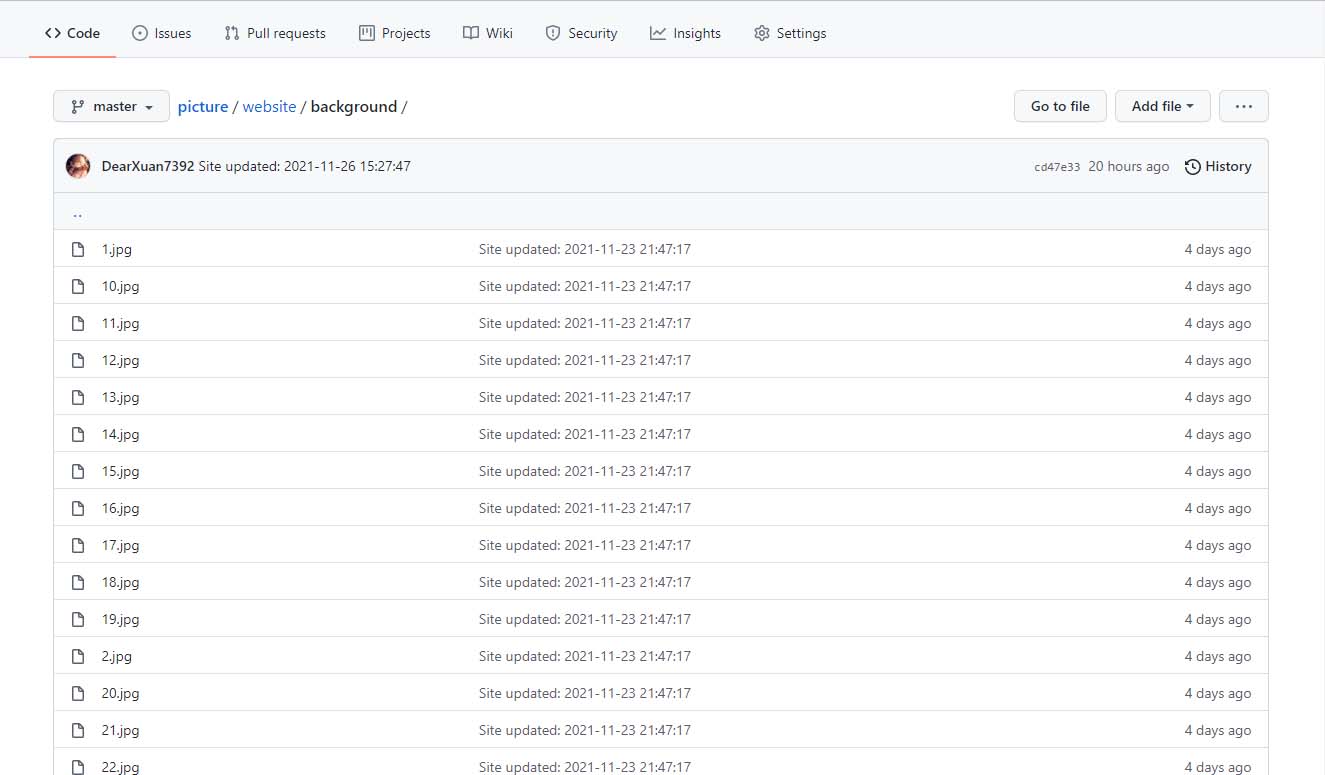Click the Security shield icon
Viewport: 1325px width, 775px height.
tap(553, 33)
